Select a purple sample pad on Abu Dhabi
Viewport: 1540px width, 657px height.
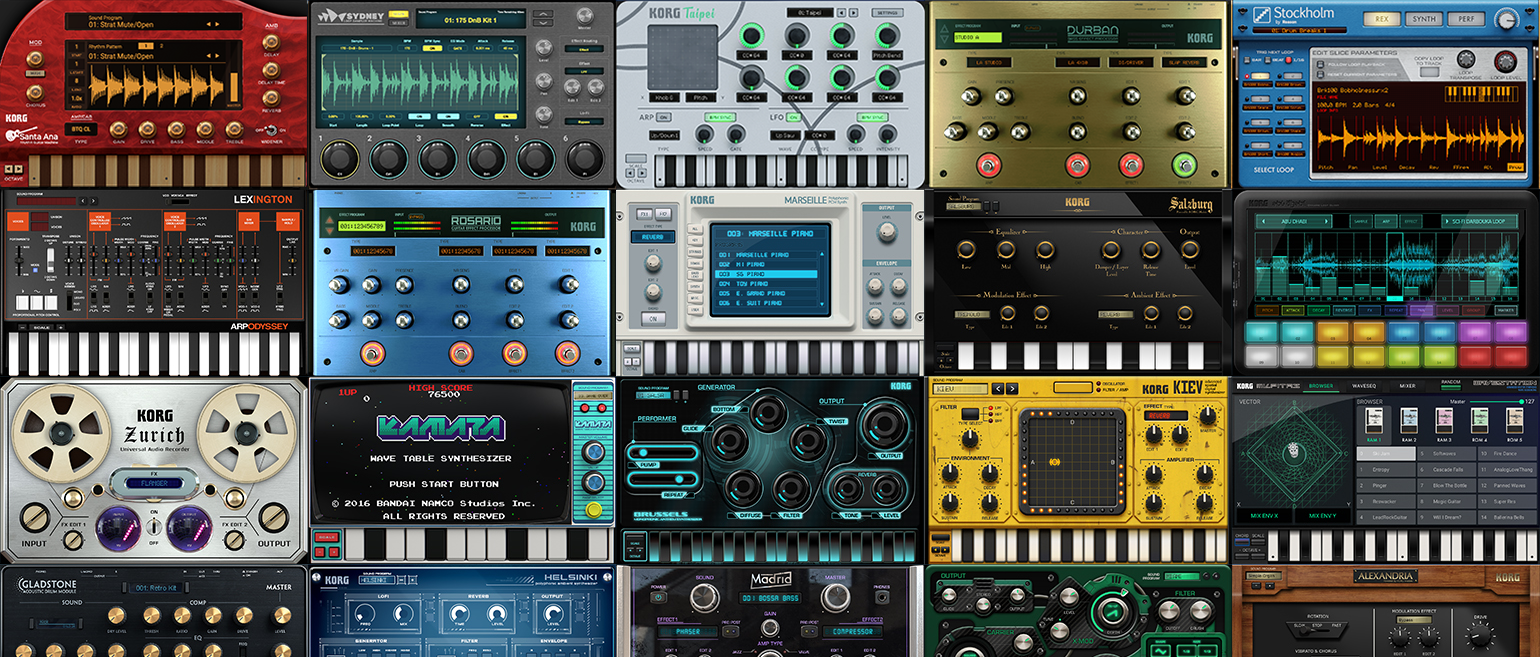1475,332
